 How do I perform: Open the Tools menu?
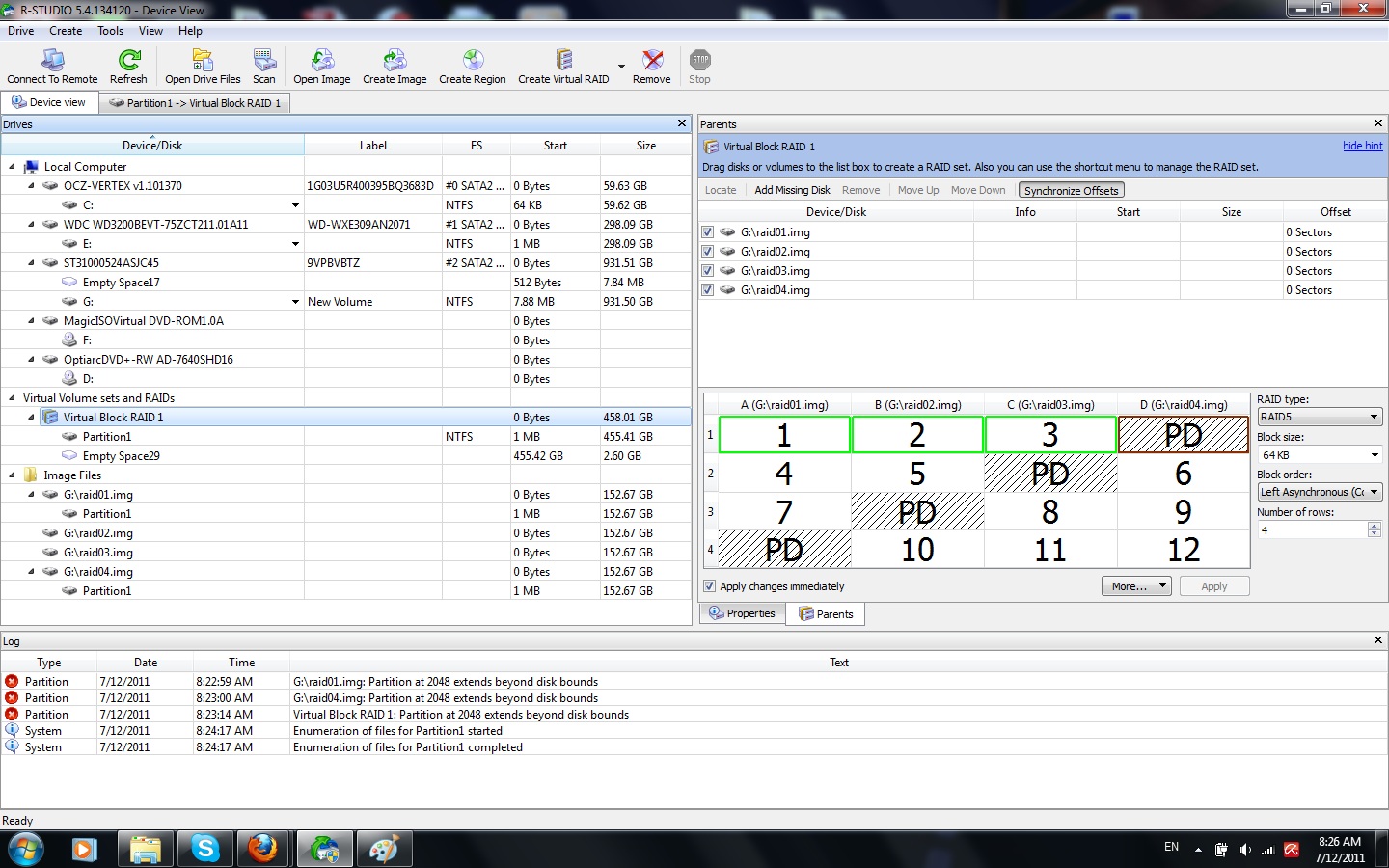click(x=111, y=31)
